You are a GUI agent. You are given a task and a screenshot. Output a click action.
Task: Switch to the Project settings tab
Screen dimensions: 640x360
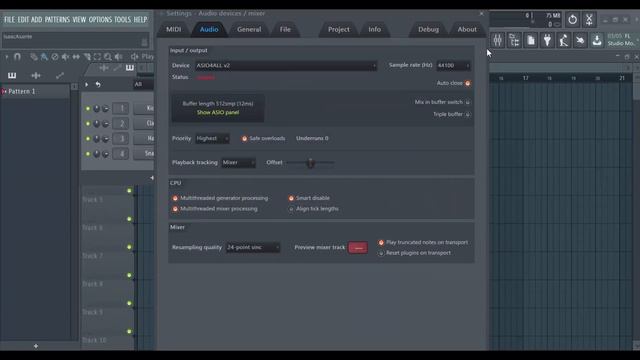tap(339, 29)
